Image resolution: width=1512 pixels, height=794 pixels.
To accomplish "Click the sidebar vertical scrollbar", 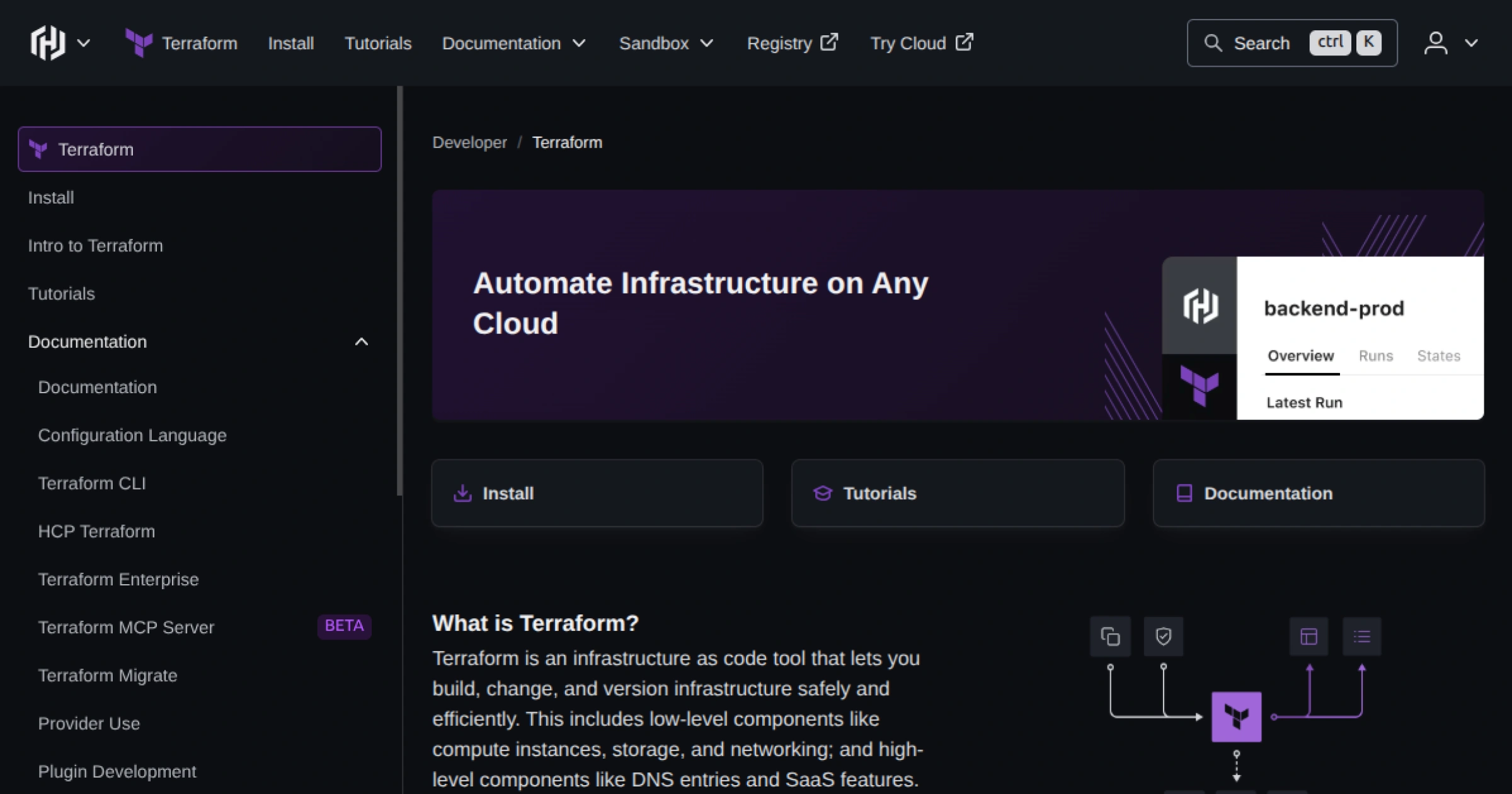I will pos(399,291).
